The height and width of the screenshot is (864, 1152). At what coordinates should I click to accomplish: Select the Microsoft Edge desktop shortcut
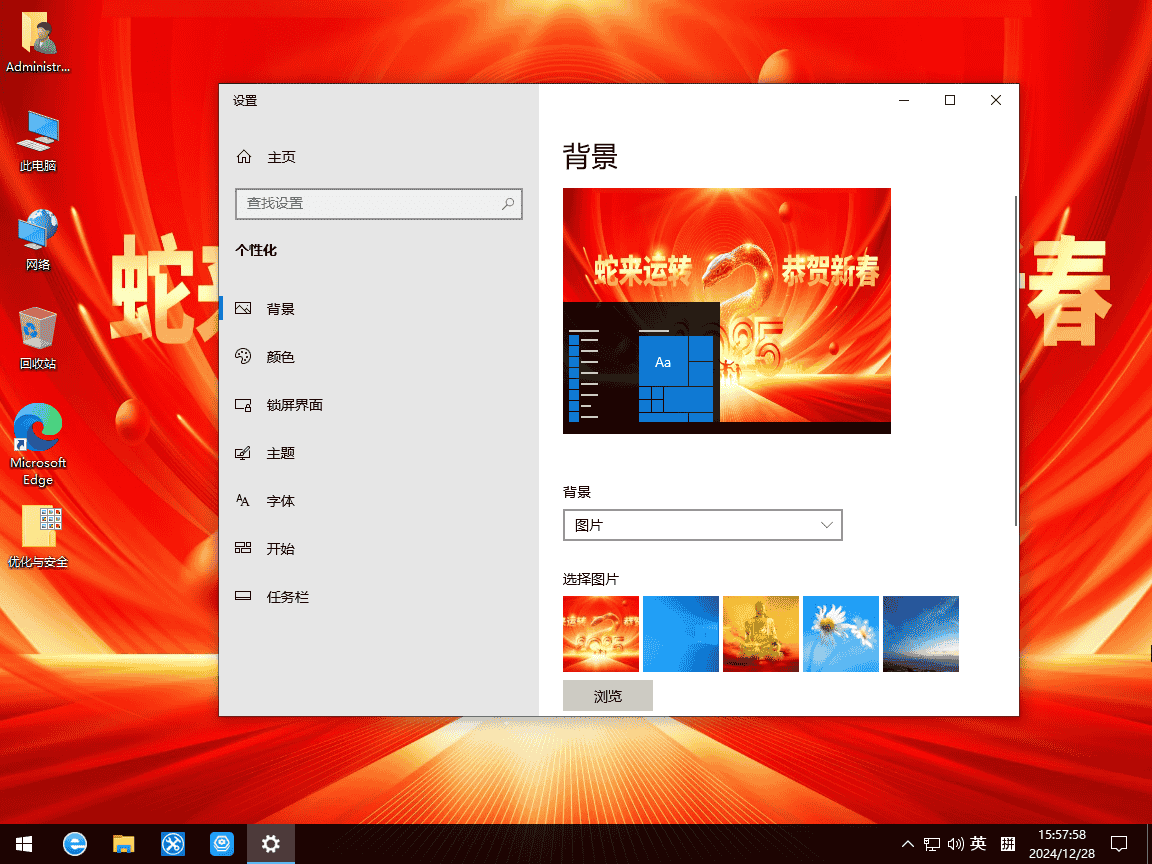pyautogui.click(x=37, y=444)
